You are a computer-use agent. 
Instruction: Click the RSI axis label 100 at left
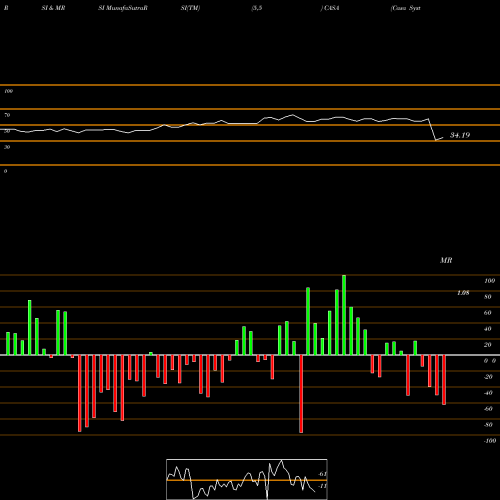(x=8, y=91)
